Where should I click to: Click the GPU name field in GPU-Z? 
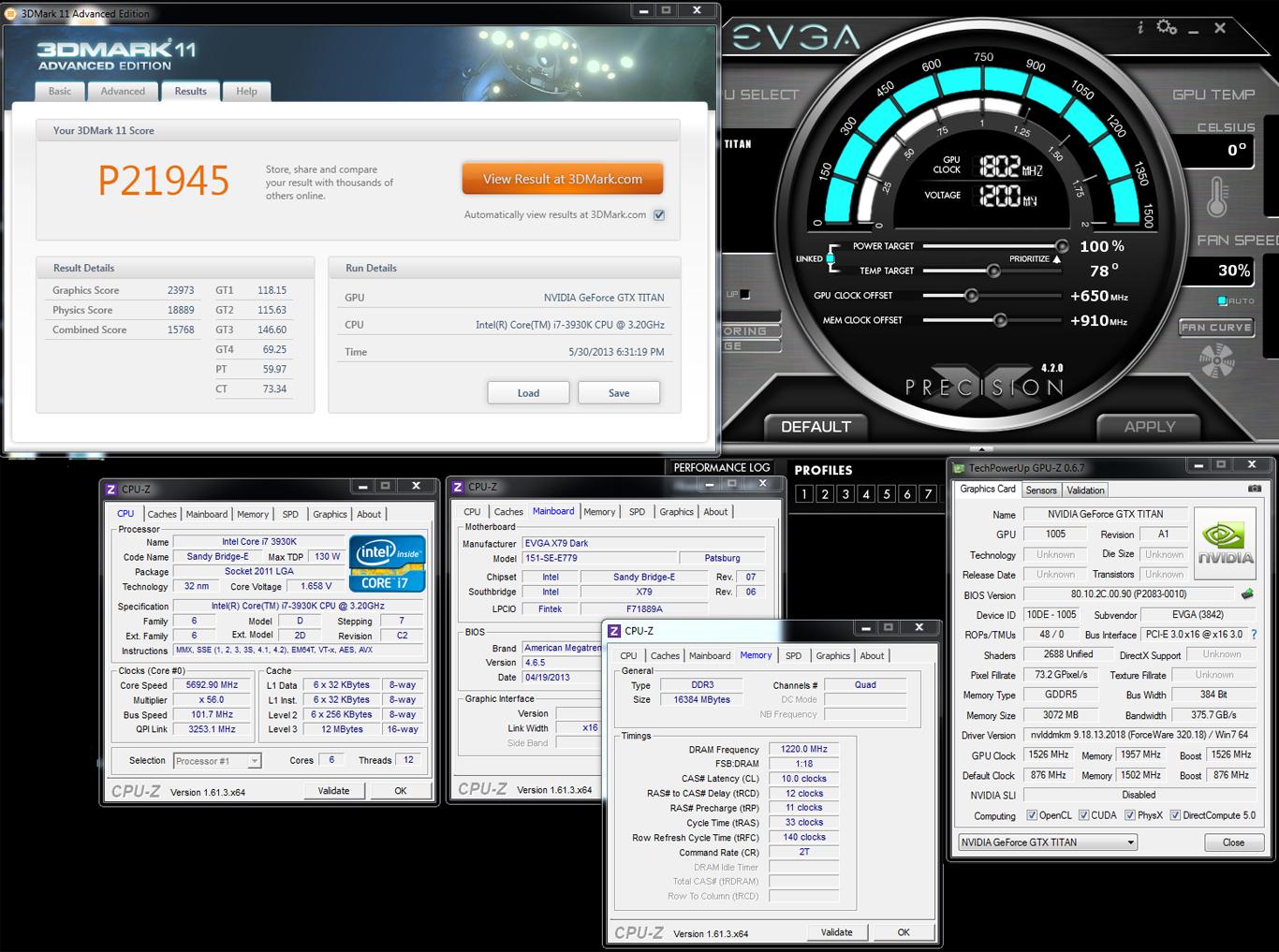pyautogui.click(x=1105, y=515)
